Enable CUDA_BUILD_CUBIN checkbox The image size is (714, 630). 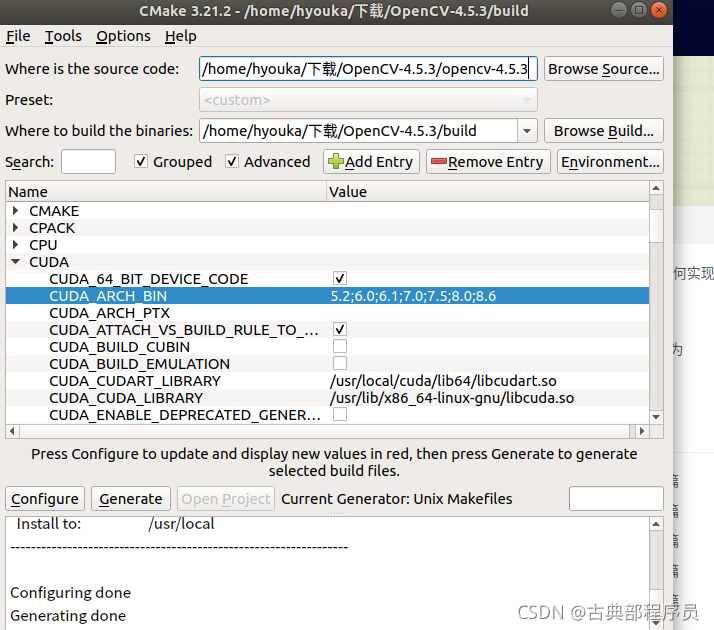coord(340,346)
